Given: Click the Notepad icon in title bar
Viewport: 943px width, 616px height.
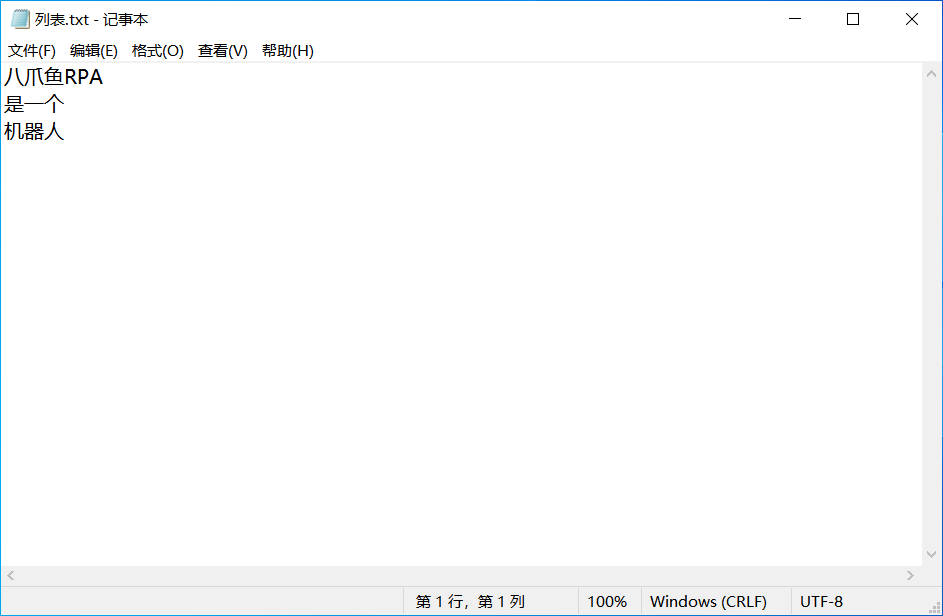Looking at the screenshot, I should (20, 19).
